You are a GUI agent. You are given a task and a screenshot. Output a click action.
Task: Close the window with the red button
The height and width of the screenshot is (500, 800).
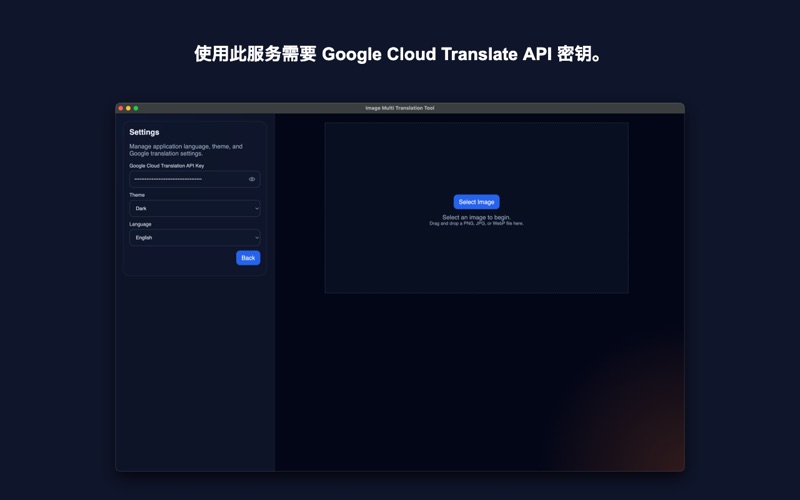(121, 108)
